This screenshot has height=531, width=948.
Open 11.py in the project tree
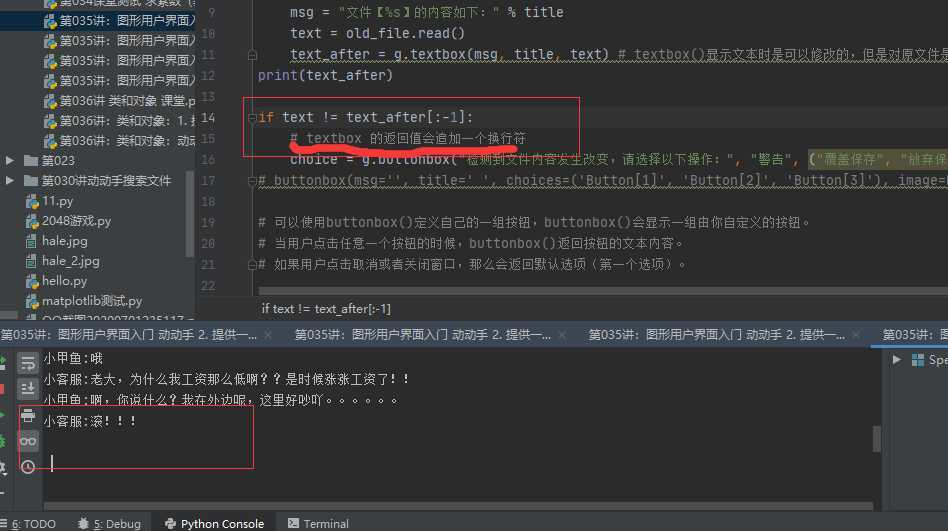tap(57, 200)
